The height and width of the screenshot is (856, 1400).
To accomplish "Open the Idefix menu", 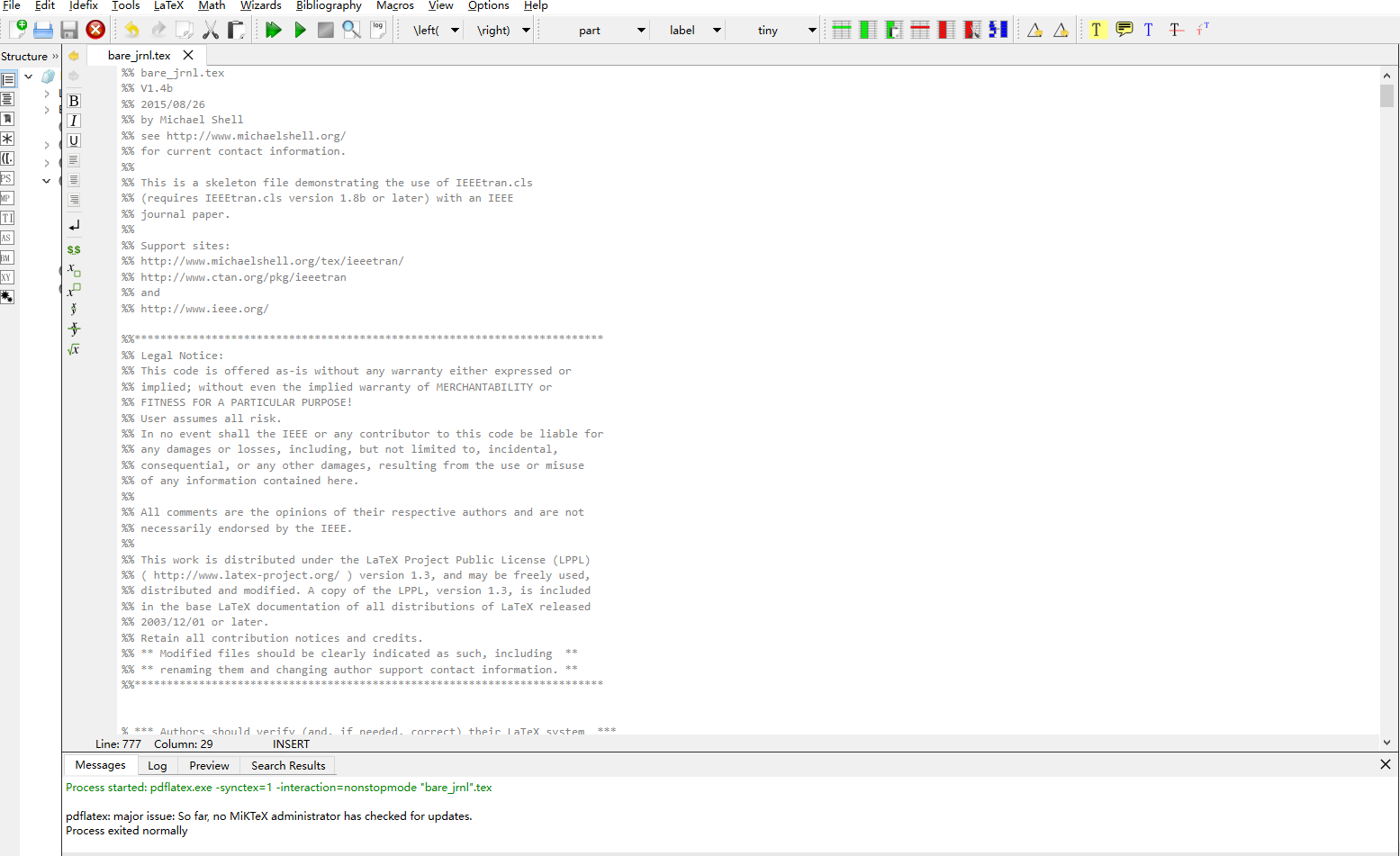I will 84,5.
